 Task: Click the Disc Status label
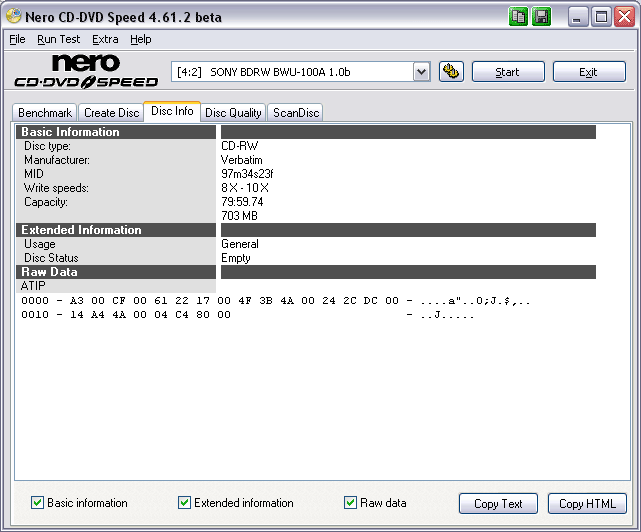click(x=51, y=258)
